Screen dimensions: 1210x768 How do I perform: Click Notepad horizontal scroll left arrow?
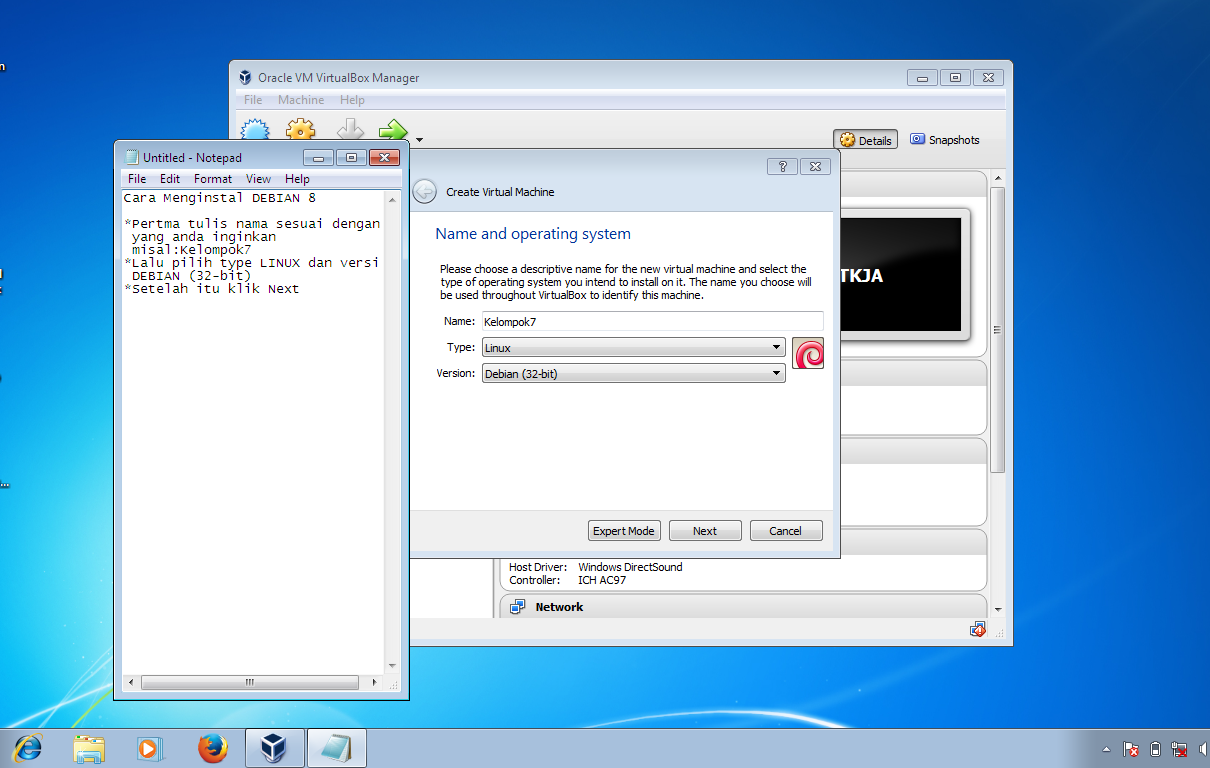coord(131,682)
